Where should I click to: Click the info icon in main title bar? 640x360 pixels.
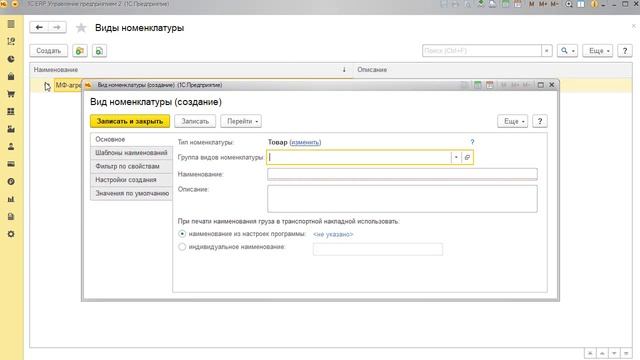pos(594,4)
